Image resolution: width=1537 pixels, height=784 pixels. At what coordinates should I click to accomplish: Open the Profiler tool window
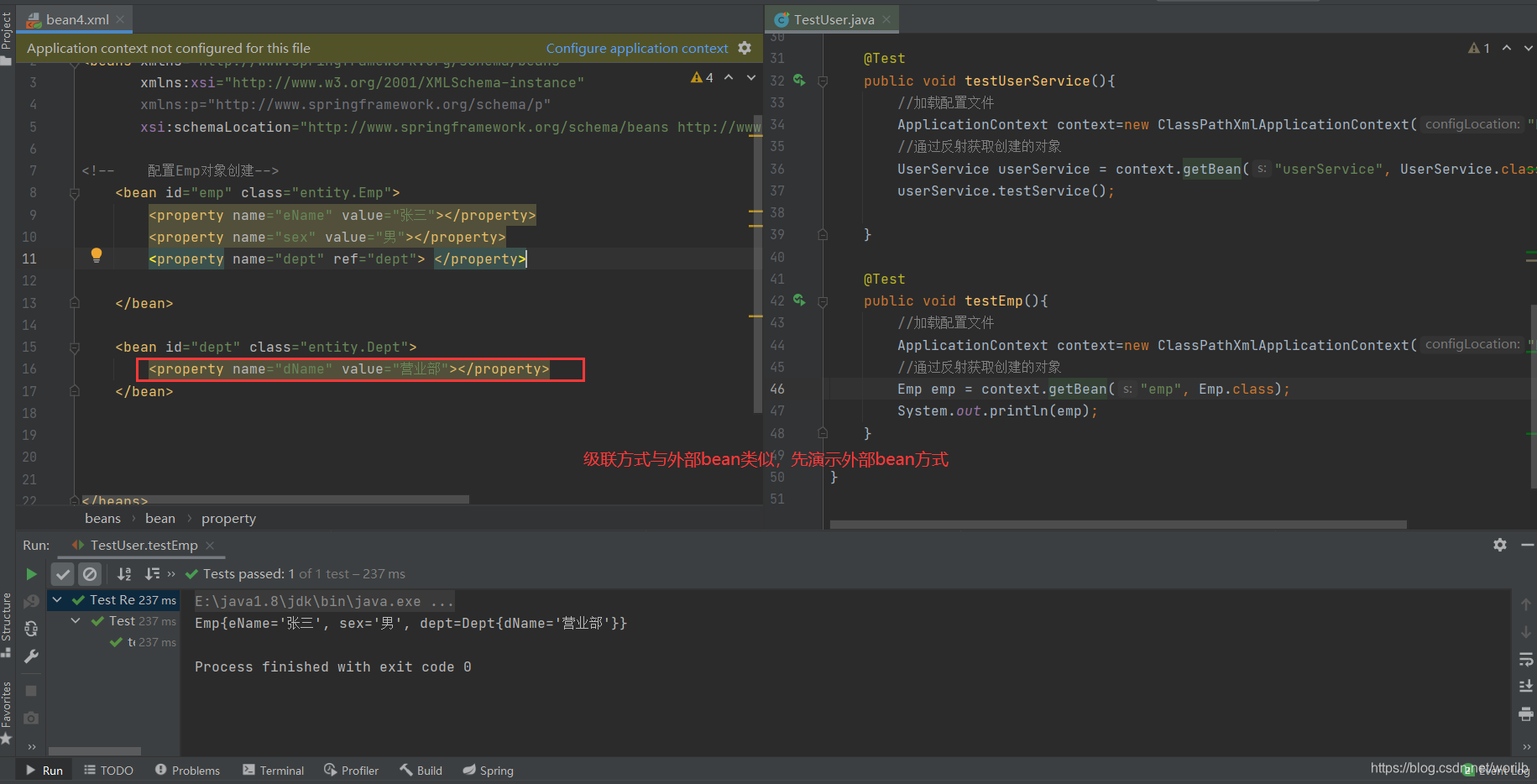pos(351,771)
